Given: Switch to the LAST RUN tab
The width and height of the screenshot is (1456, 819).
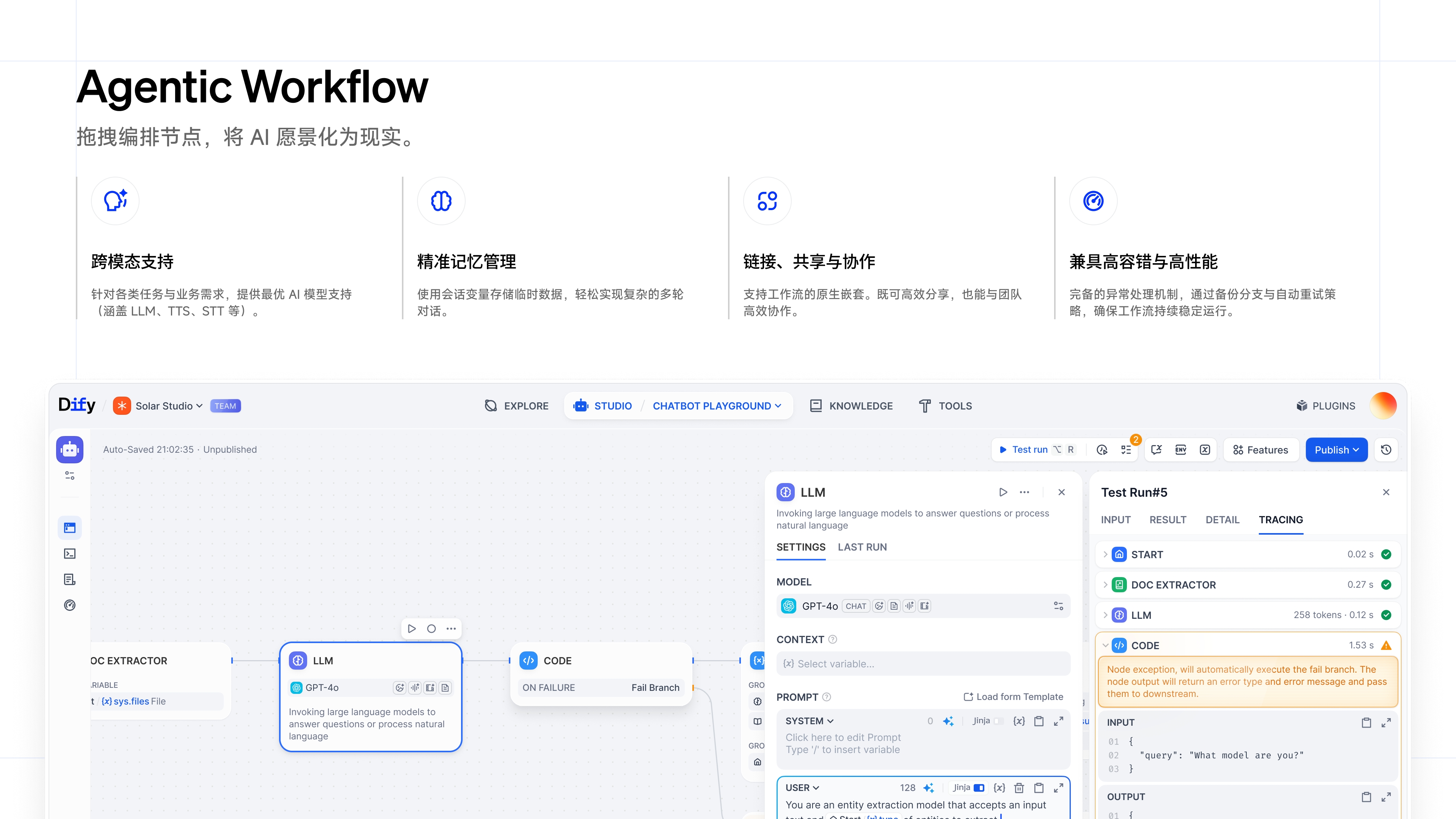Looking at the screenshot, I should click(x=862, y=546).
